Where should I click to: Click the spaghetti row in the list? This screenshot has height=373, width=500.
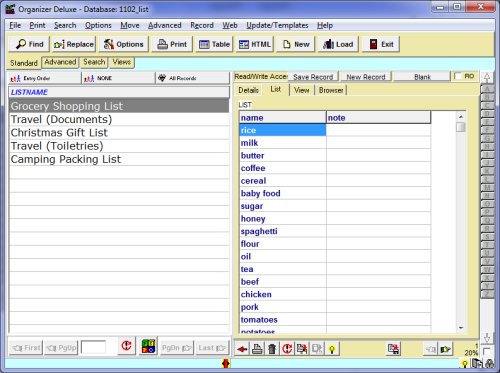point(335,231)
